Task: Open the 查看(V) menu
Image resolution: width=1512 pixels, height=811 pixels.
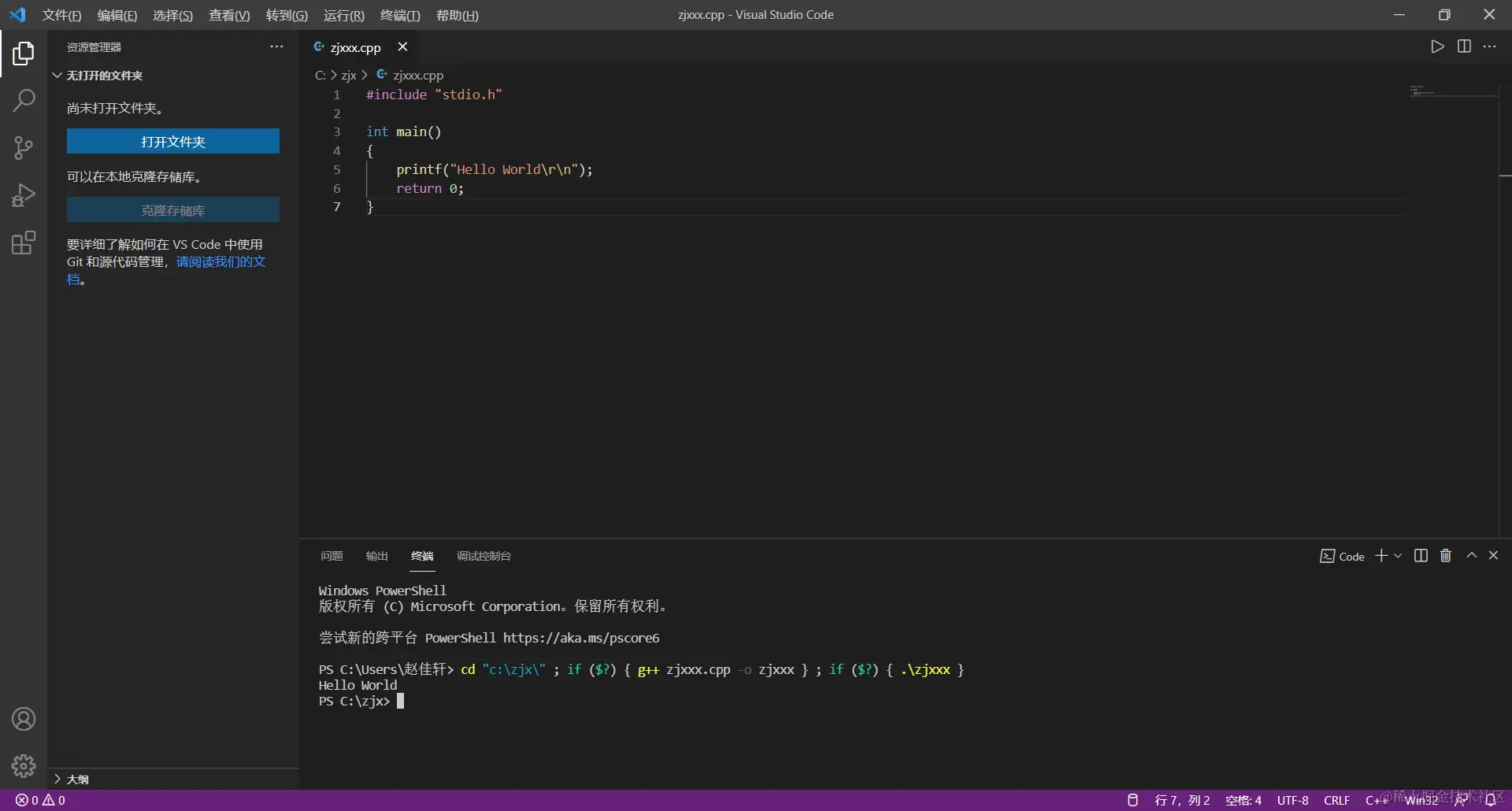Action: point(229,16)
